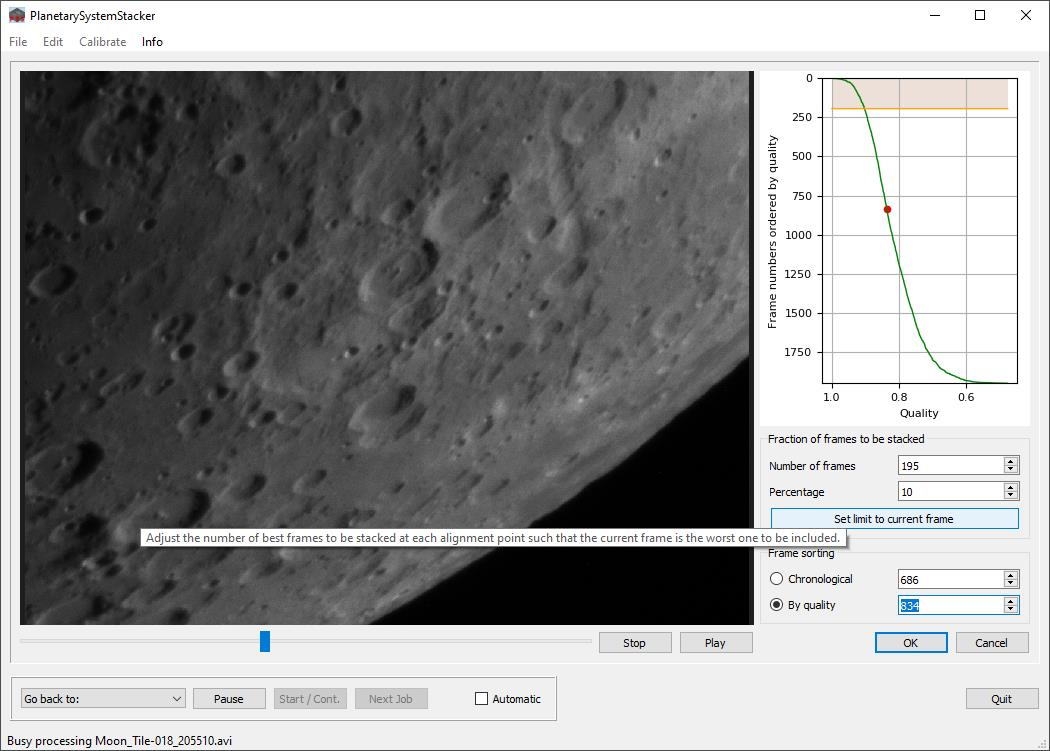Viewport: 1050px width, 751px height.
Task: Click 'Set limit to current frame' button
Action: coord(894,519)
